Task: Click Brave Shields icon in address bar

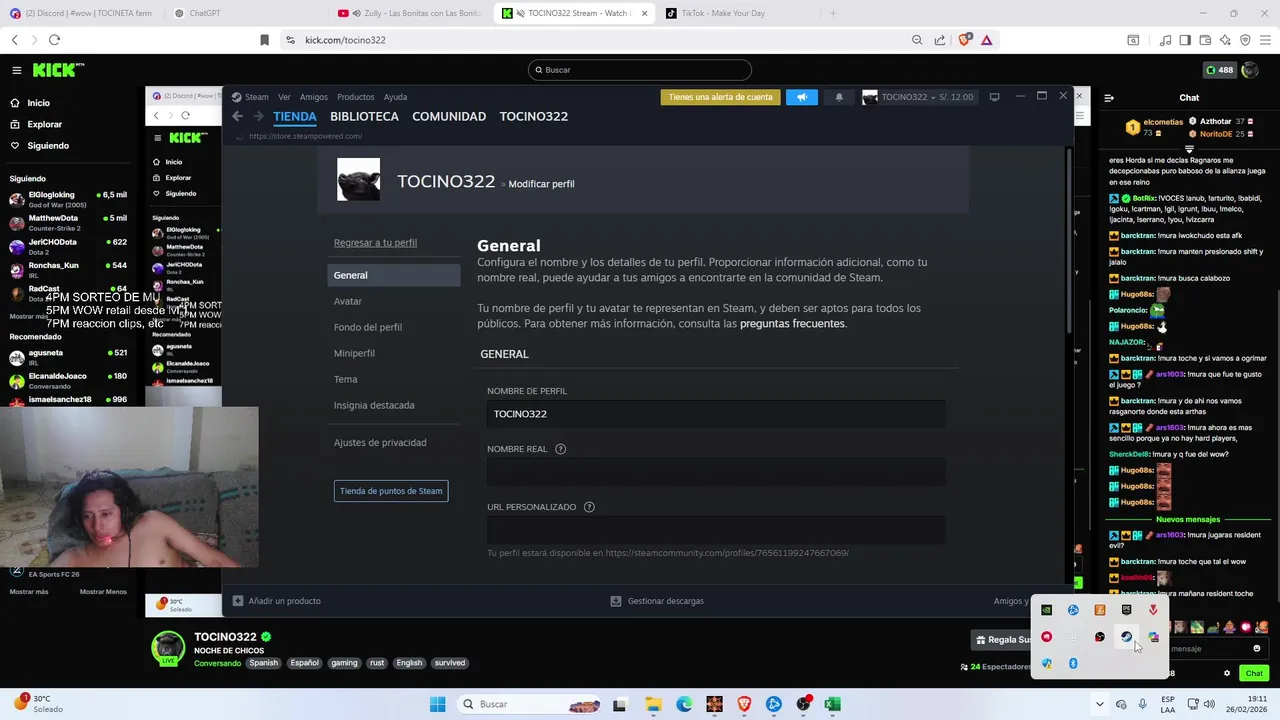Action: pos(965,40)
